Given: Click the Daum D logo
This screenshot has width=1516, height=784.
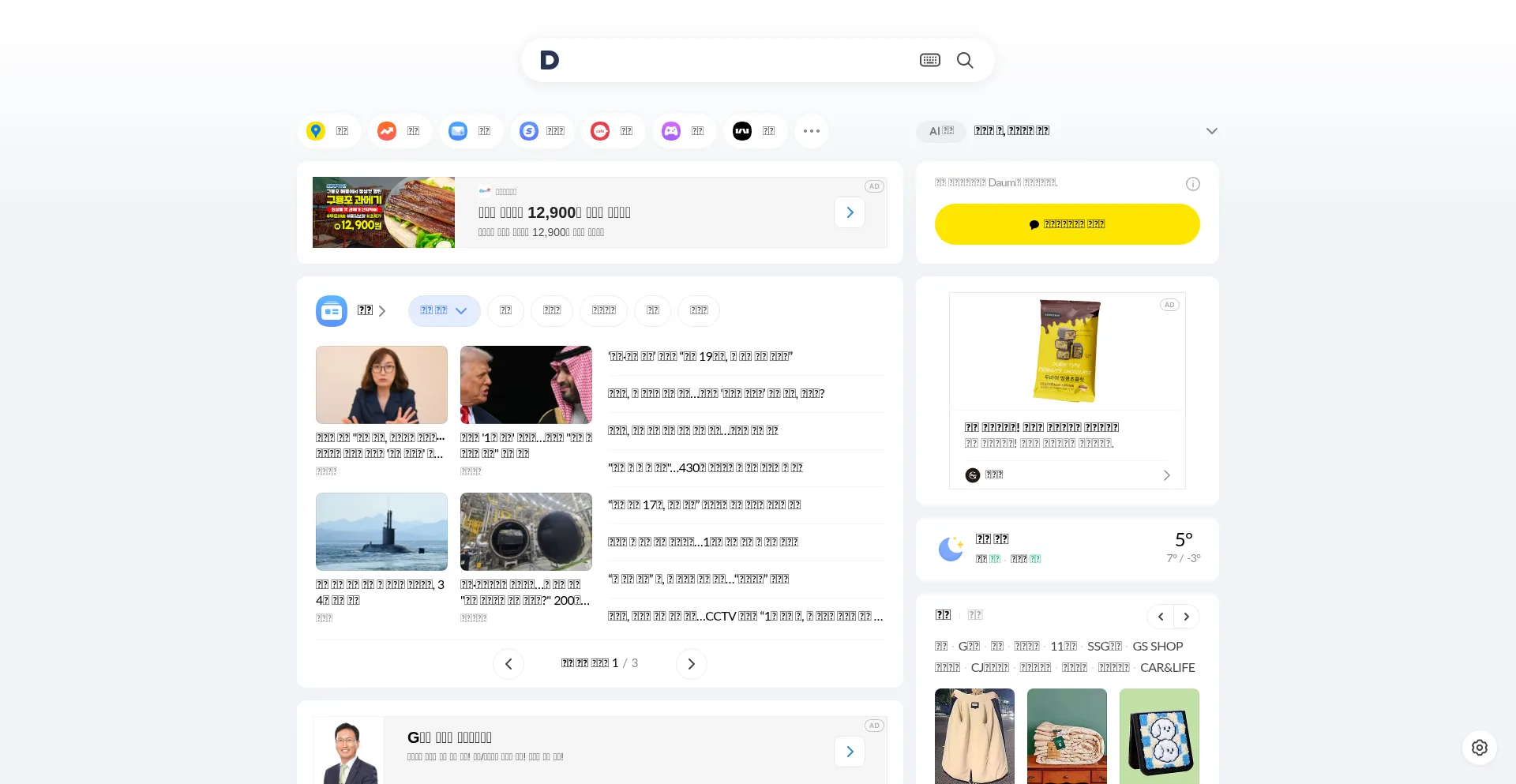Looking at the screenshot, I should pos(550,60).
